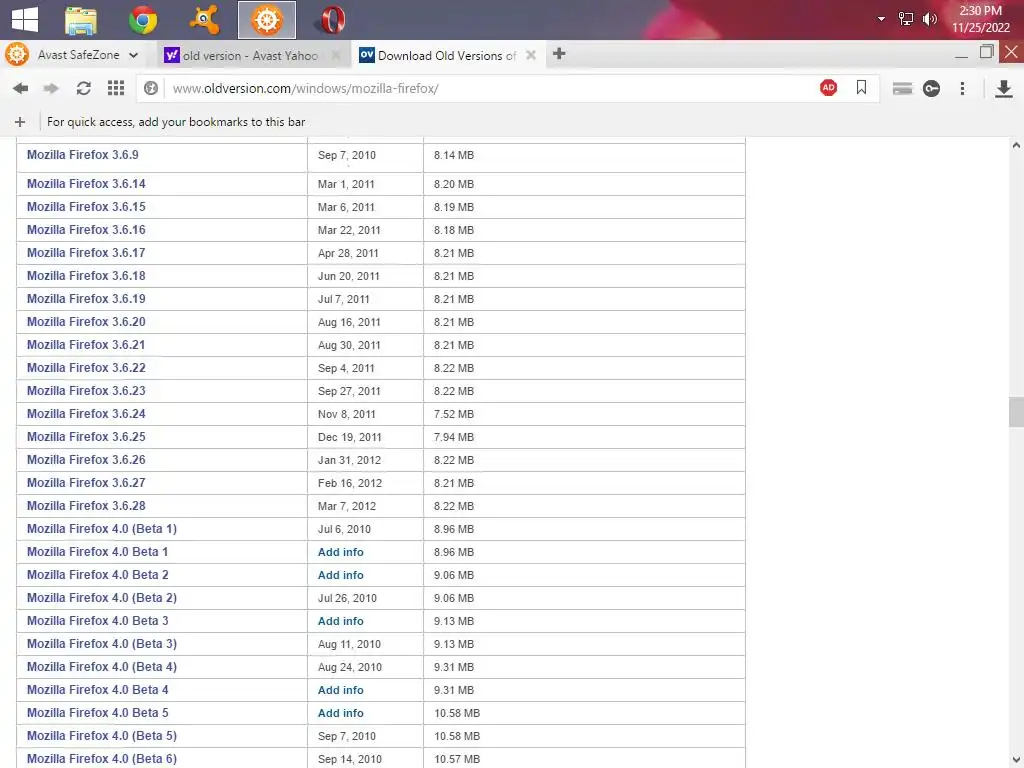Select the 7.52 MB size cell
The height and width of the screenshot is (768, 1024).
pyautogui.click(x=584, y=414)
